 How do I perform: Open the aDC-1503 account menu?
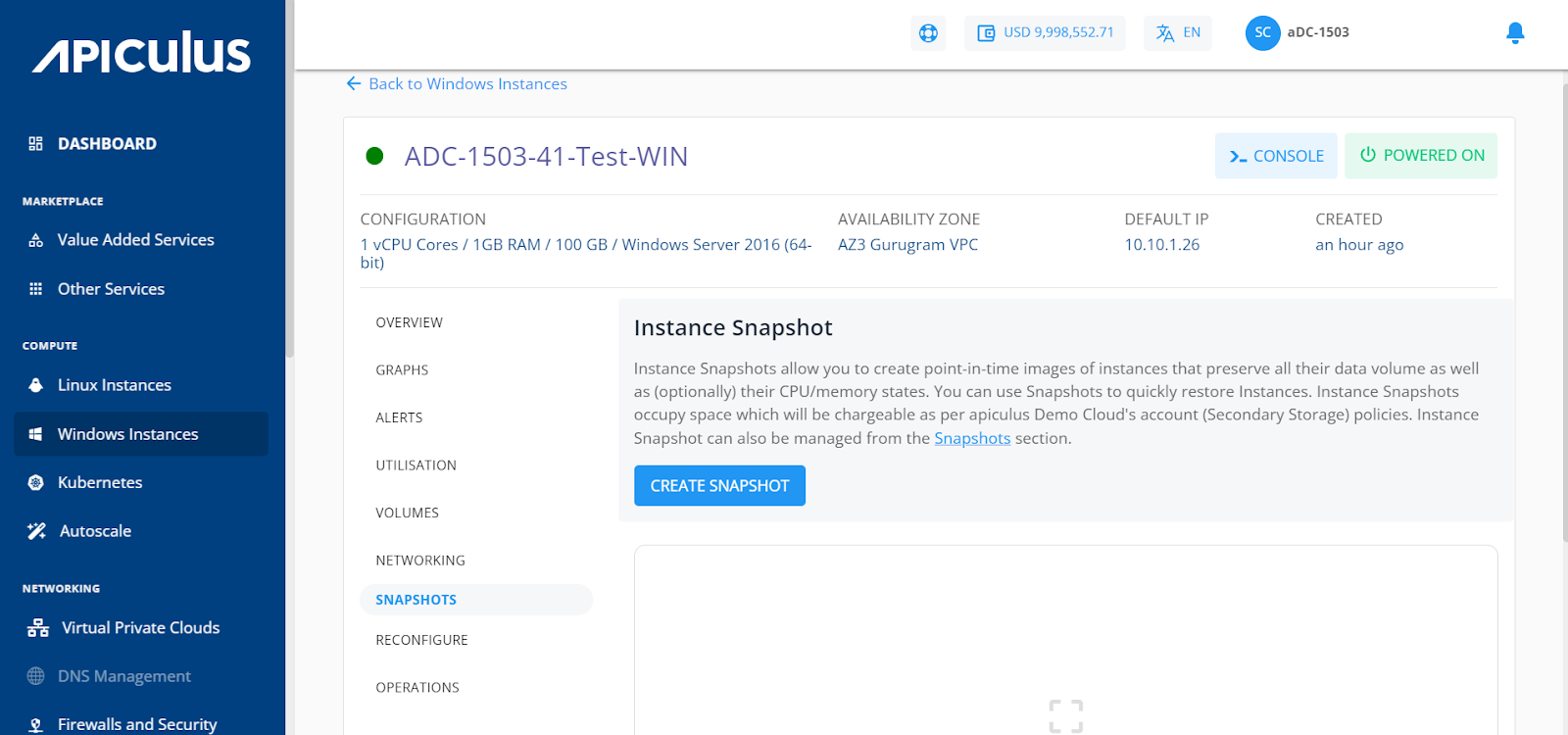coord(1317,33)
